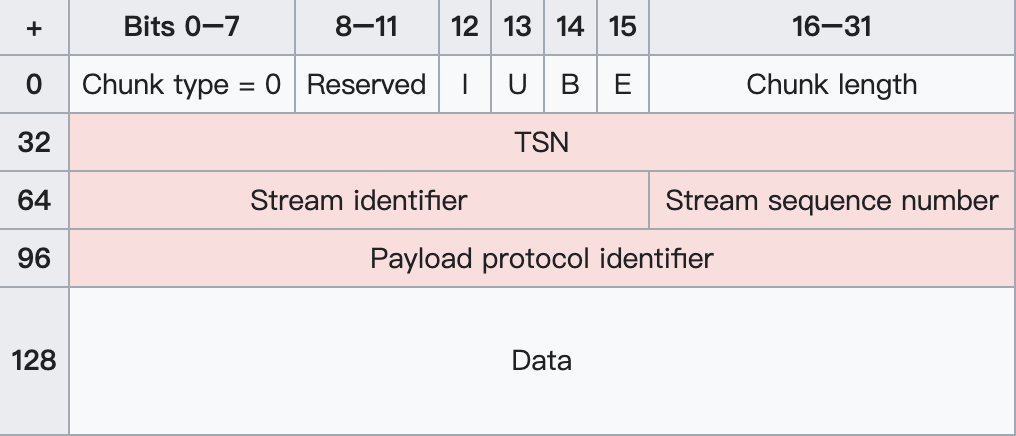Click the 'TSN' row cell
Screen dimensions: 1016x436
pos(541,143)
